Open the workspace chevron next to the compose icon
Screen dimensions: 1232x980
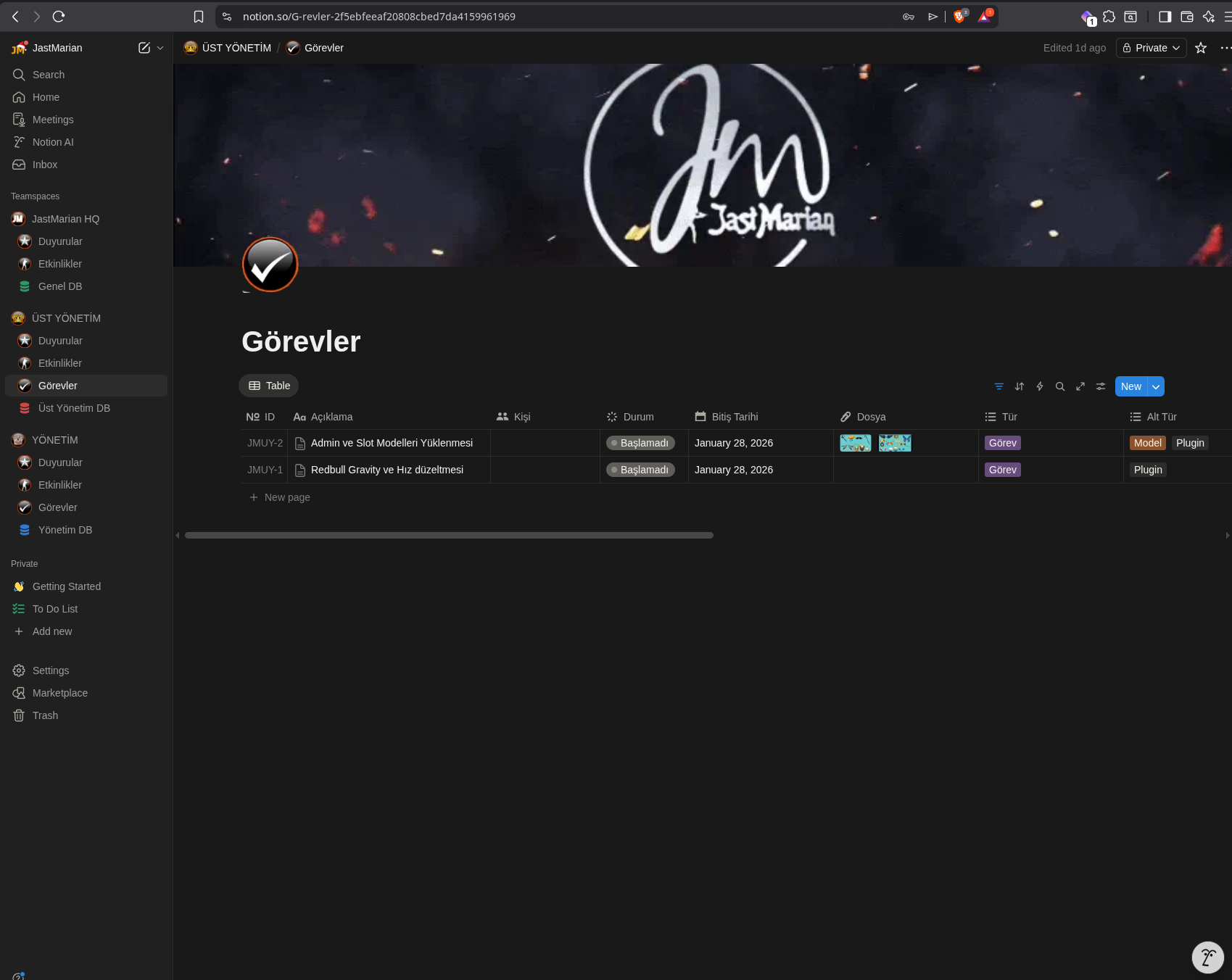(160, 48)
